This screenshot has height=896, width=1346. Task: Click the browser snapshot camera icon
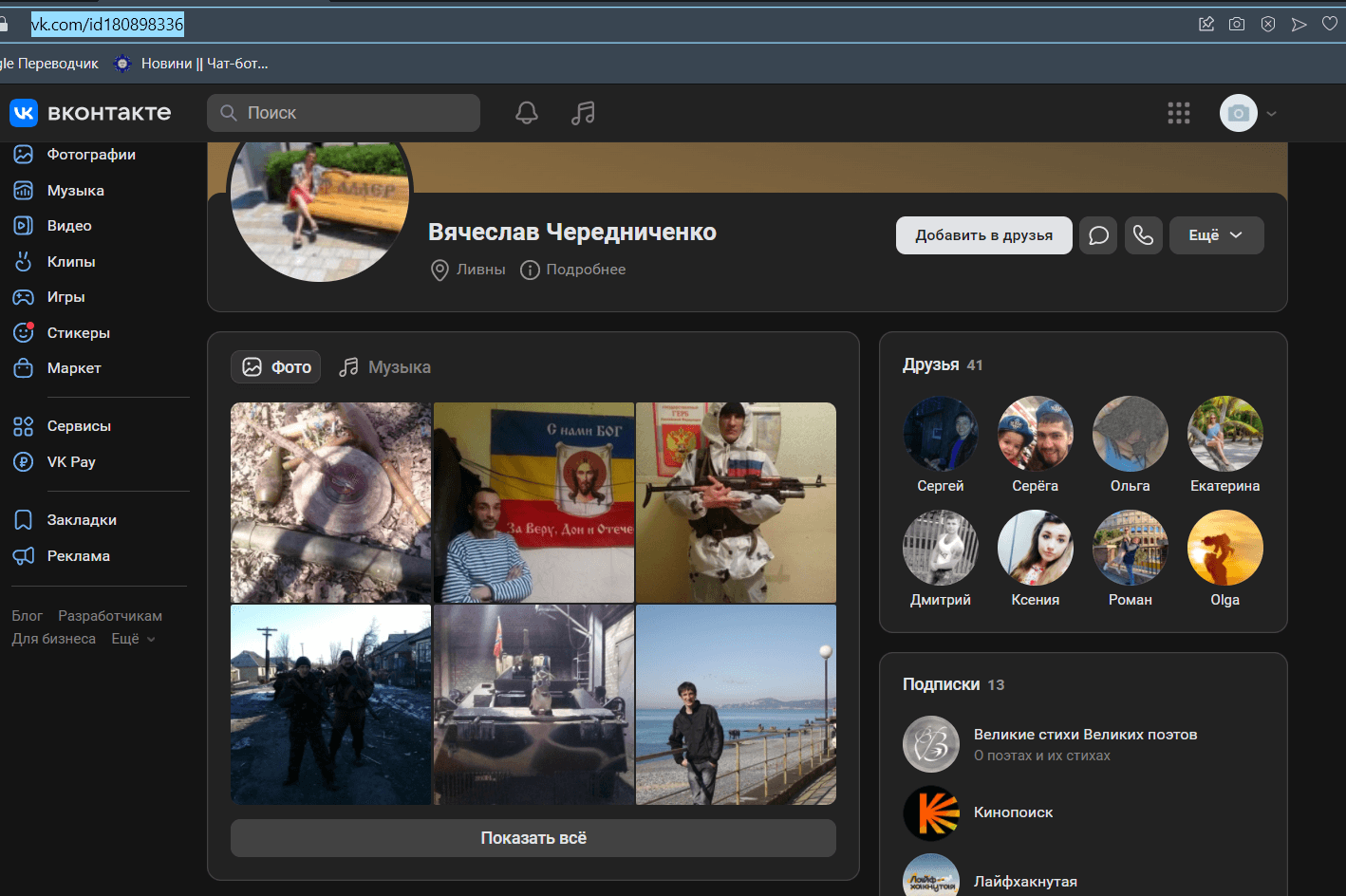point(1237,24)
